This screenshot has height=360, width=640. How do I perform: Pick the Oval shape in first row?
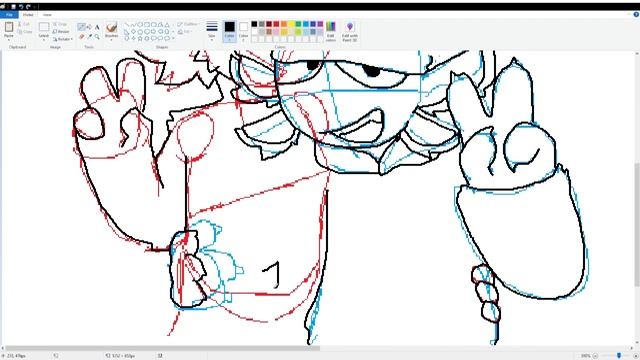coord(140,24)
